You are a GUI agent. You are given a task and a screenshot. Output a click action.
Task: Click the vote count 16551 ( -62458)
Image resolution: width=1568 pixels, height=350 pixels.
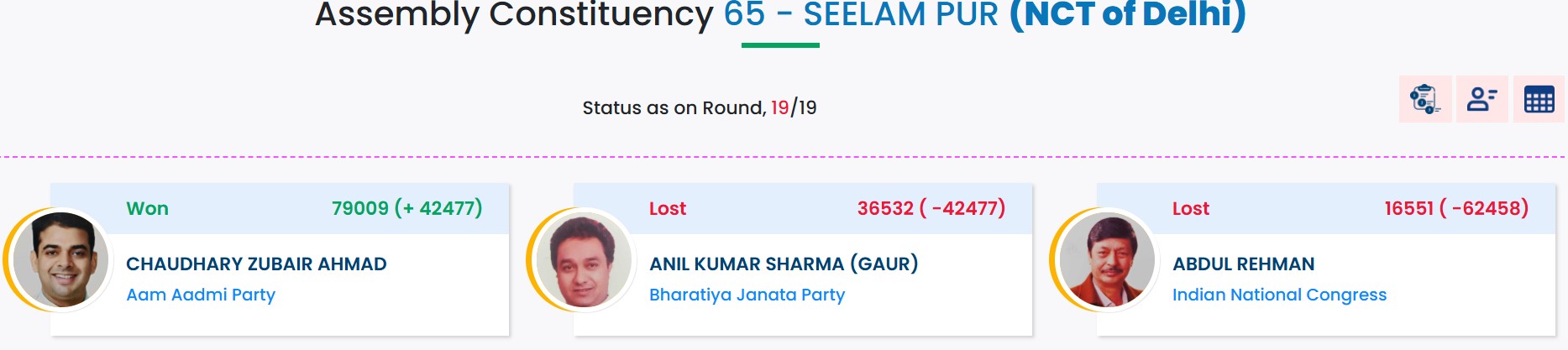click(1456, 208)
